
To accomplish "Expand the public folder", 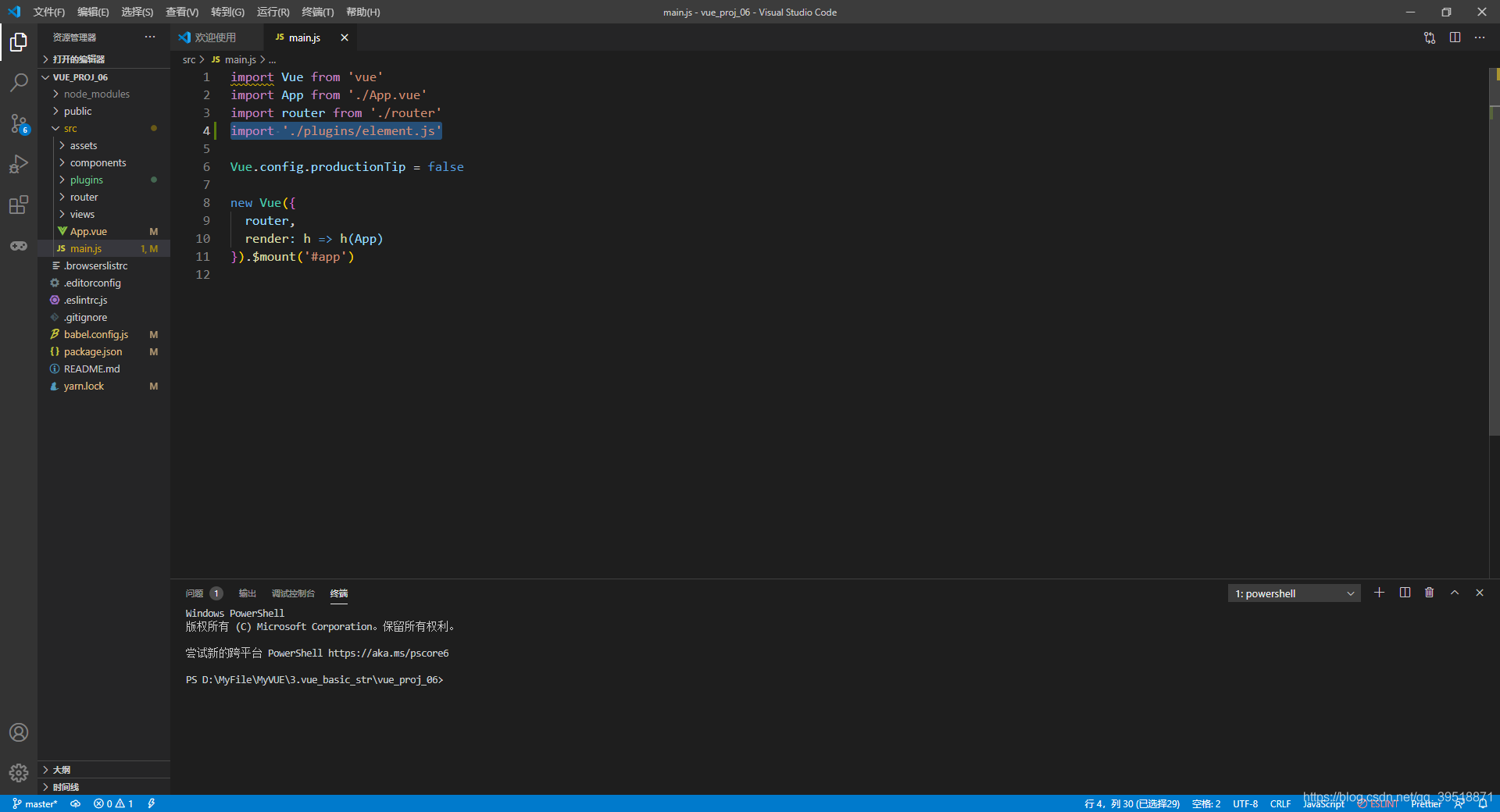I will tap(104, 111).
